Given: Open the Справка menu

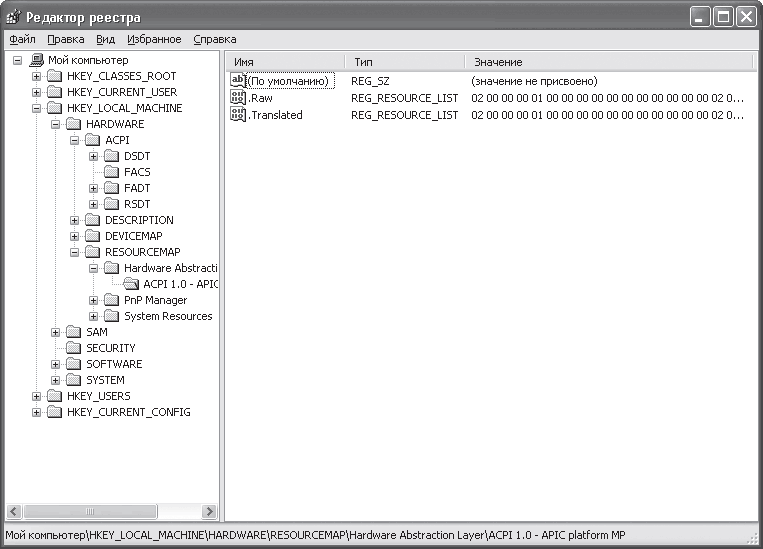Looking at the screenshot, I should click(215, 39).
